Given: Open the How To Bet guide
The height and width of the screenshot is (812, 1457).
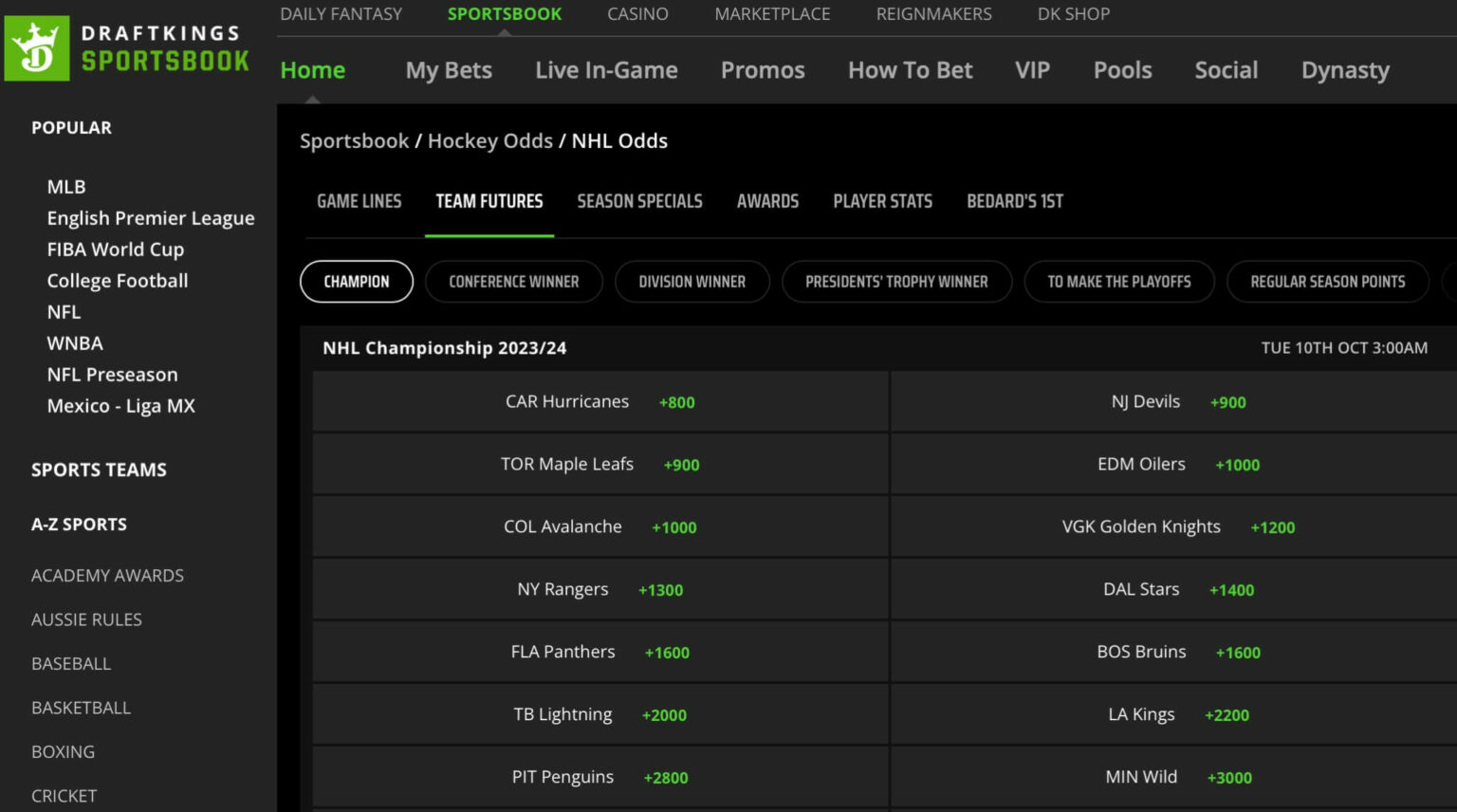Looking at the screenshot, I should [911, 70].
